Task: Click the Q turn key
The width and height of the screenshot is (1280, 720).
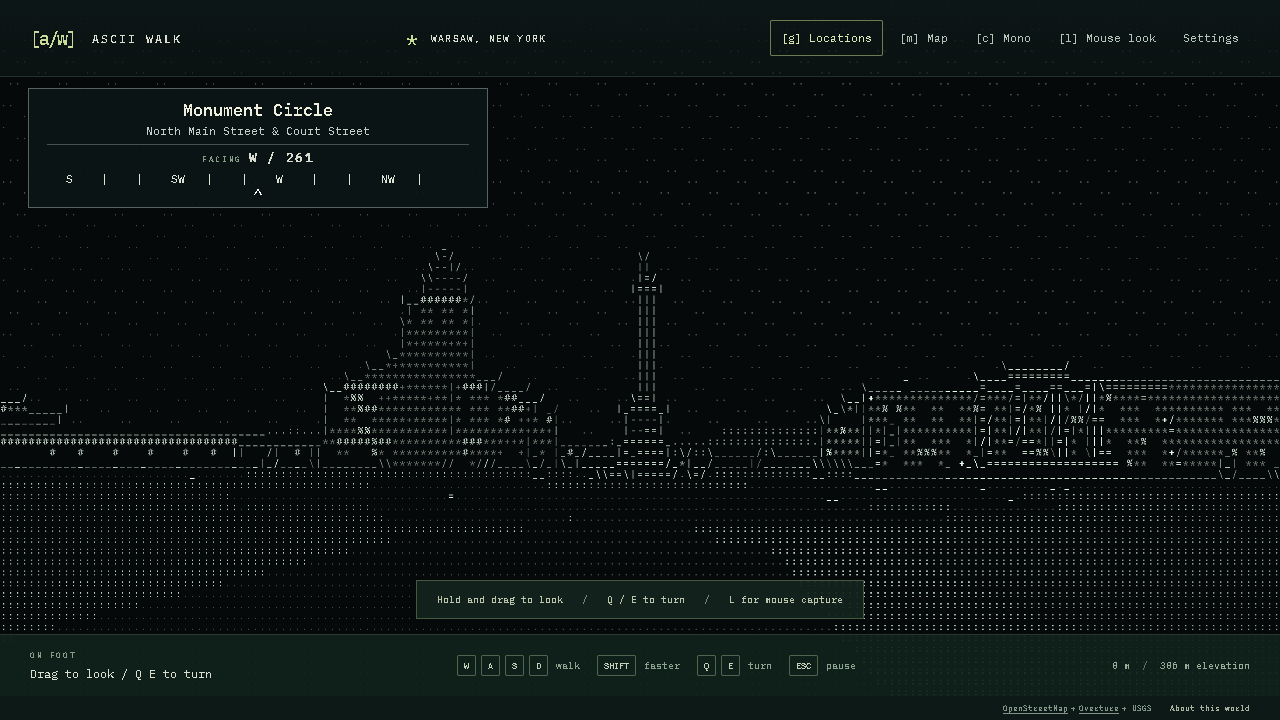Action: [706, 666]
